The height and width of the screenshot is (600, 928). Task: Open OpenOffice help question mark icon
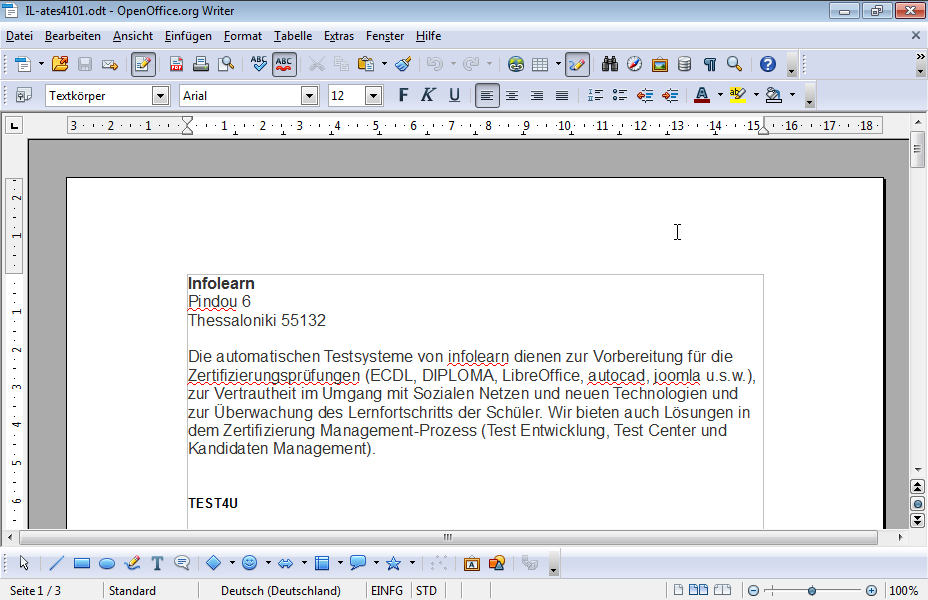tap(768, 64)
